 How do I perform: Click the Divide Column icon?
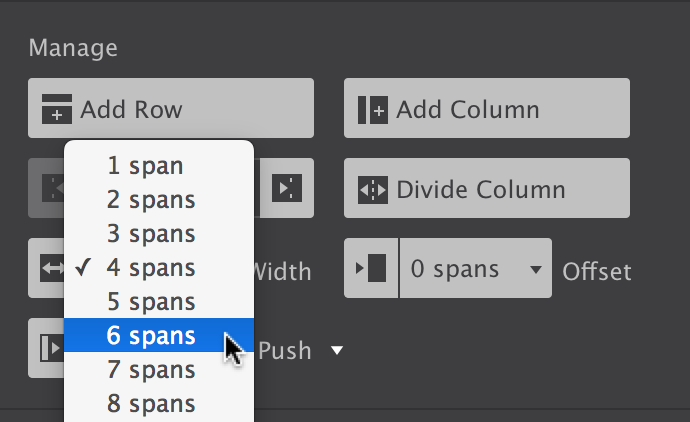[372, 189]
